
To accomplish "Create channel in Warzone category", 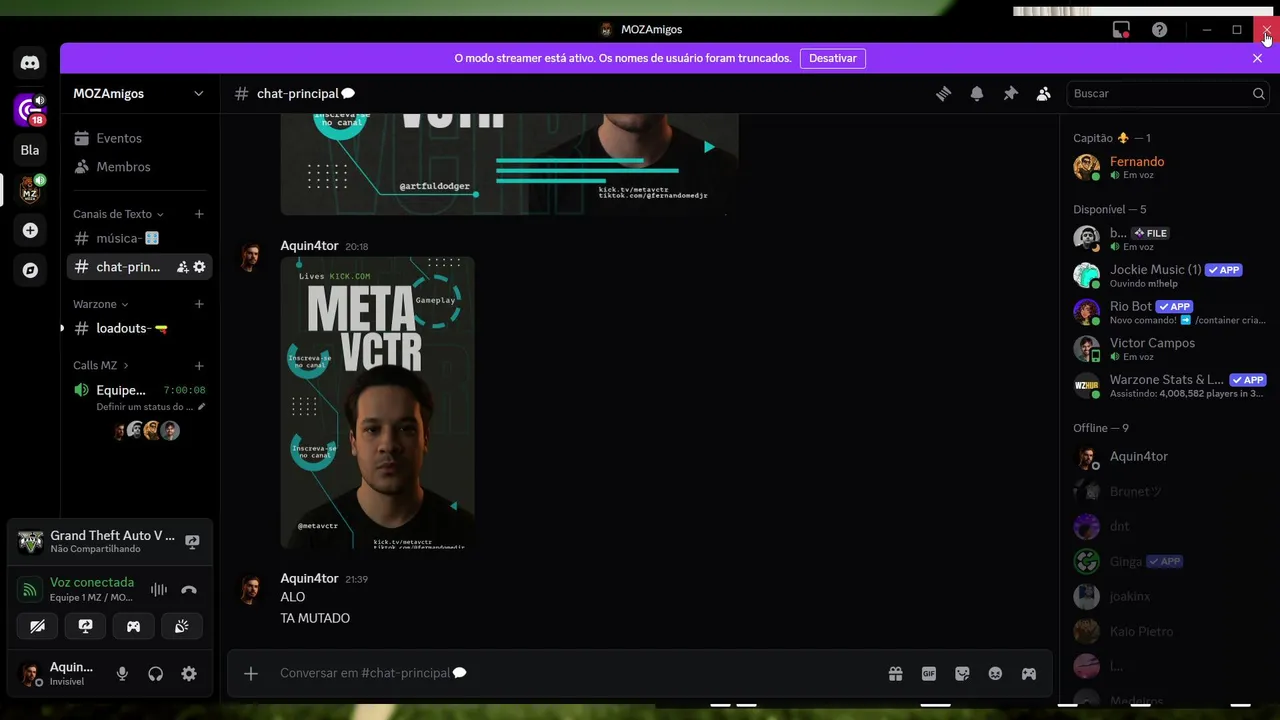I will click(199, 304).
